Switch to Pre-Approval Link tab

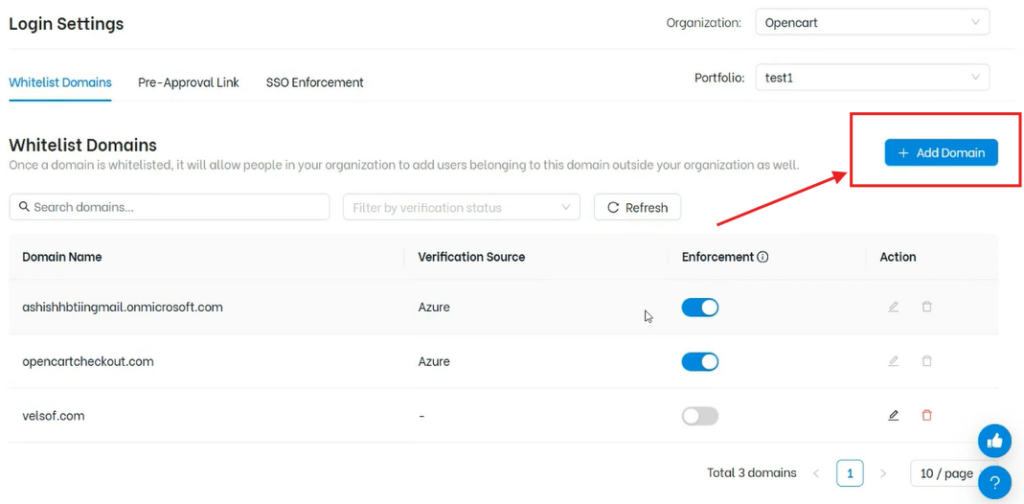(x=188, y=82)
